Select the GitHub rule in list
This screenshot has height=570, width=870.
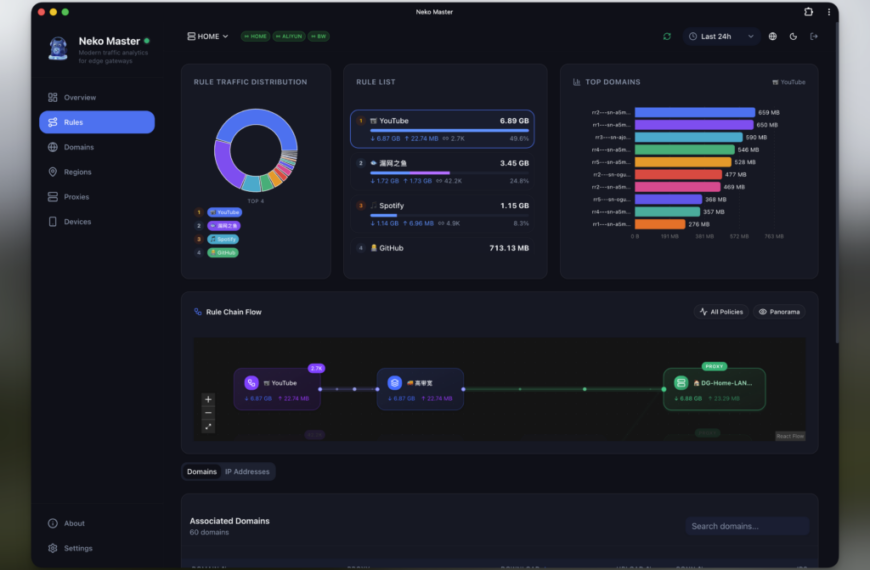[x=442, y=248]
